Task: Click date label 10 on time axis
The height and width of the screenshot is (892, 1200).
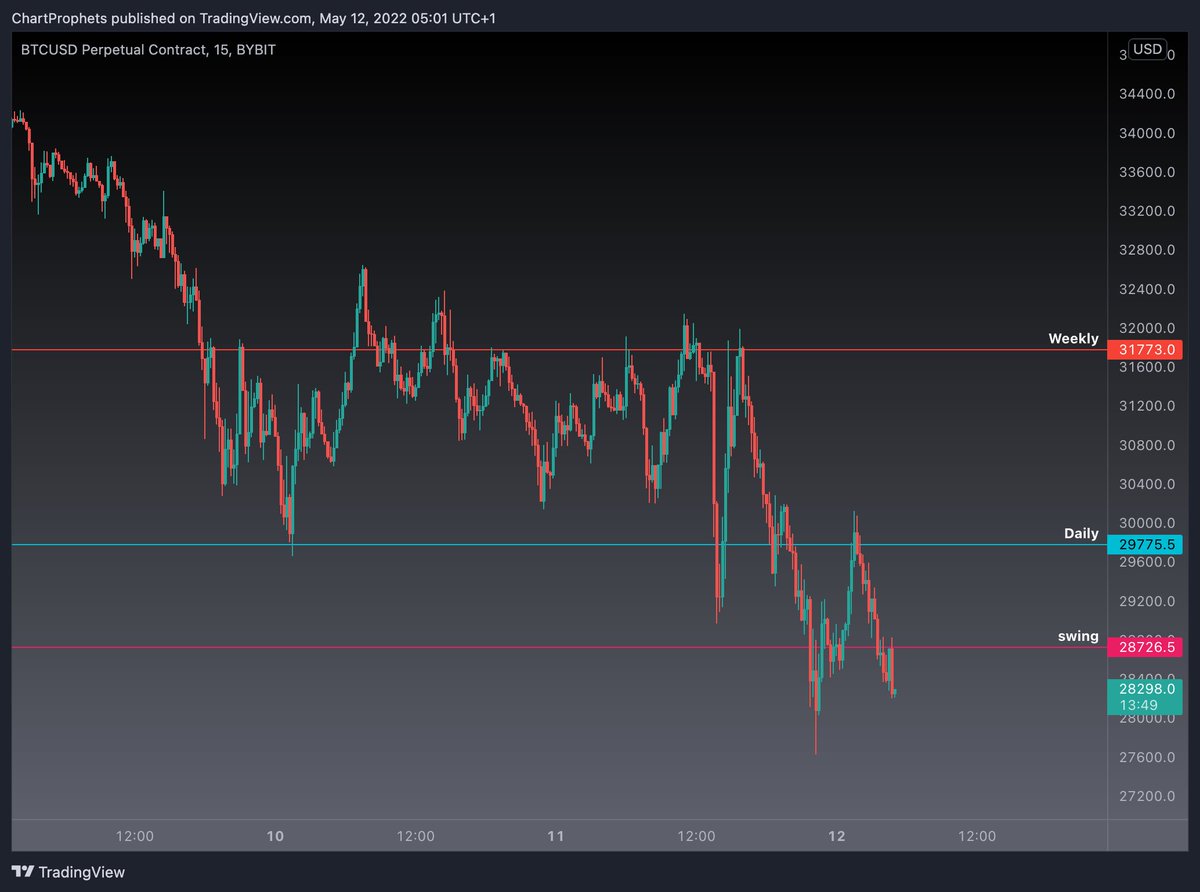Action: point(276,836)
